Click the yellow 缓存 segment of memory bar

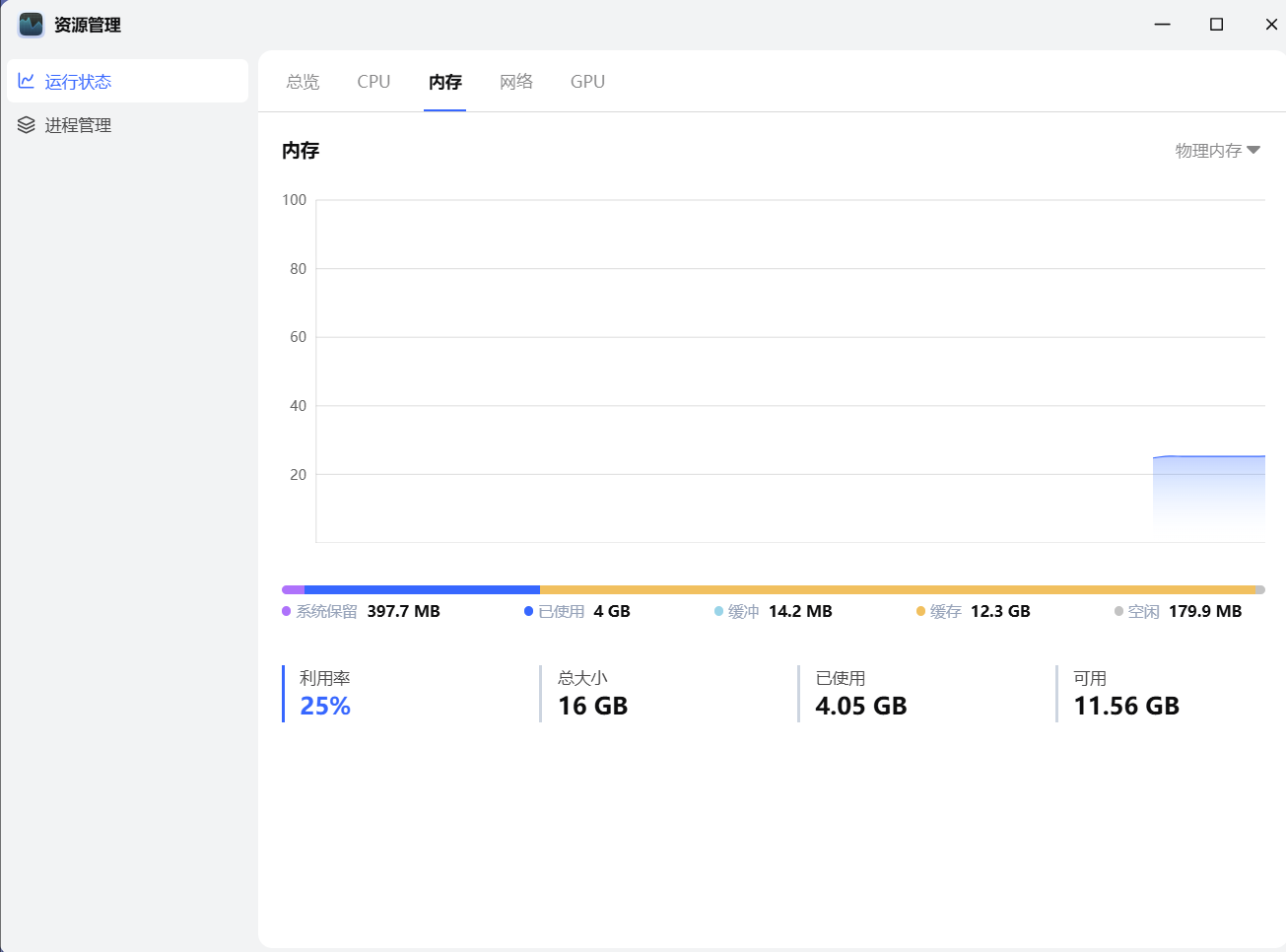pyautogui.click(x=897, y=589)
